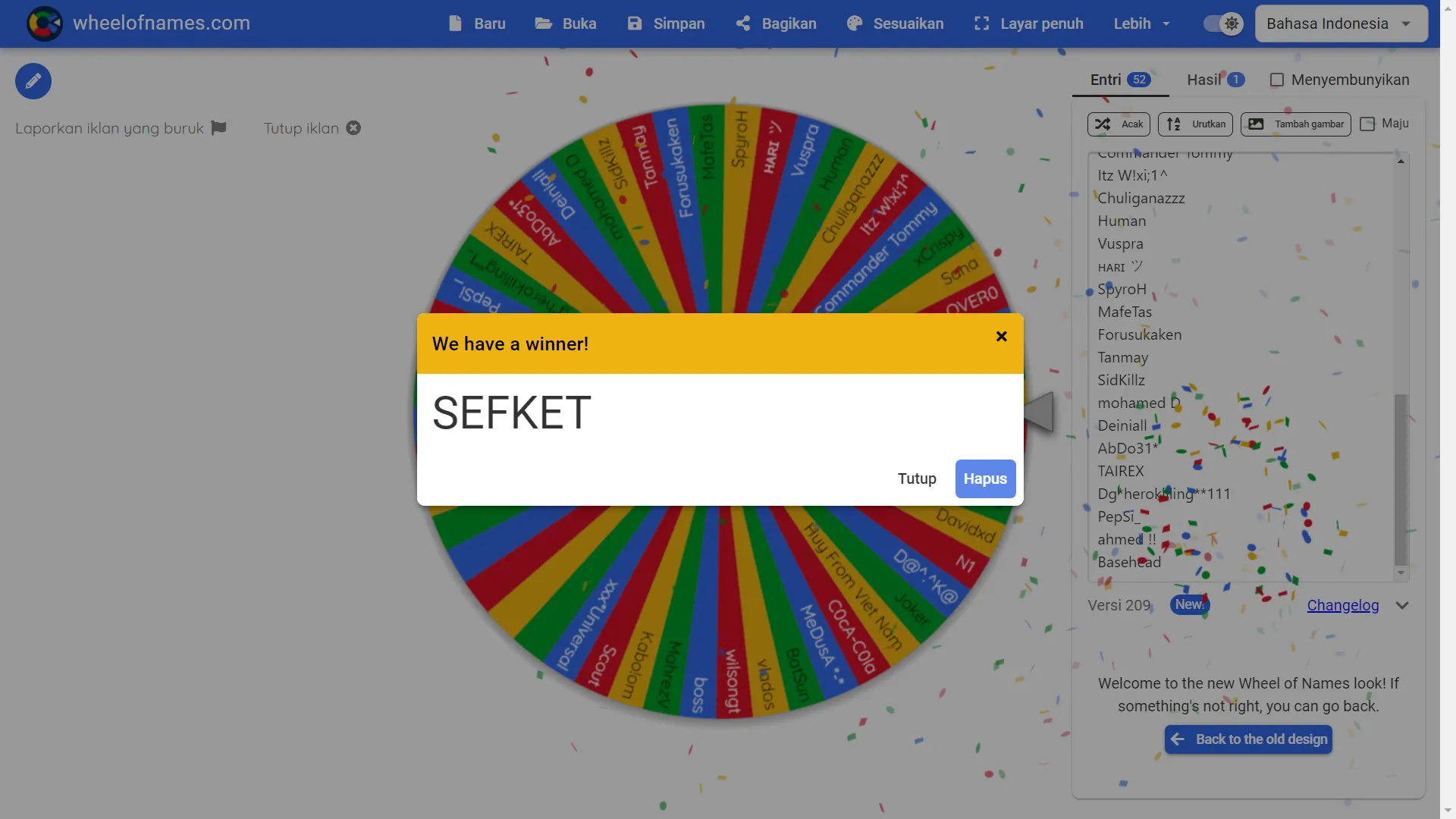Enable the Maju advanced checkbox
The height and width of the screenshot is (819, 1456).
tap(1367, 124)
